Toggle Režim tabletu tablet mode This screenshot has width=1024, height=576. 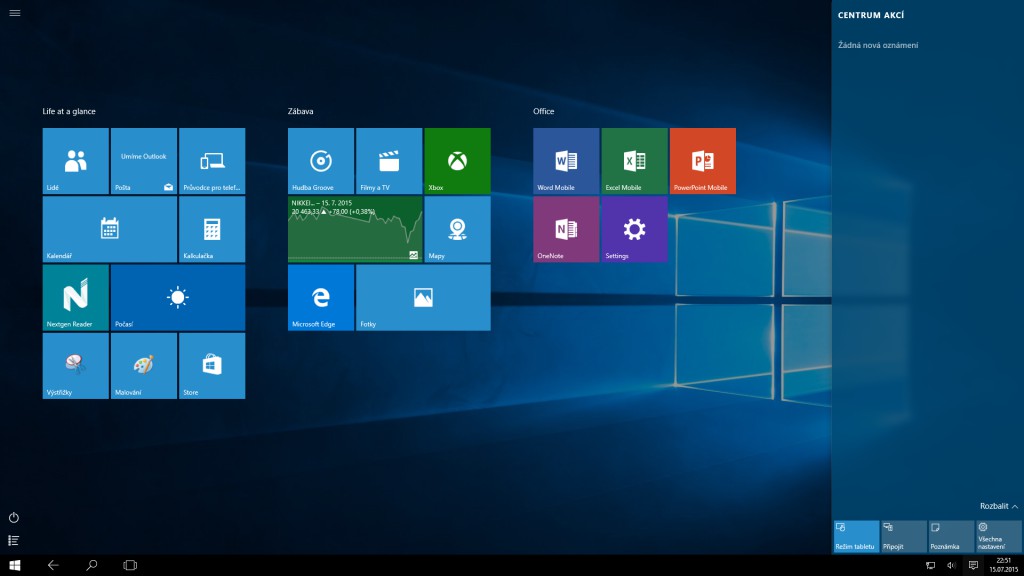coord(856,537)
